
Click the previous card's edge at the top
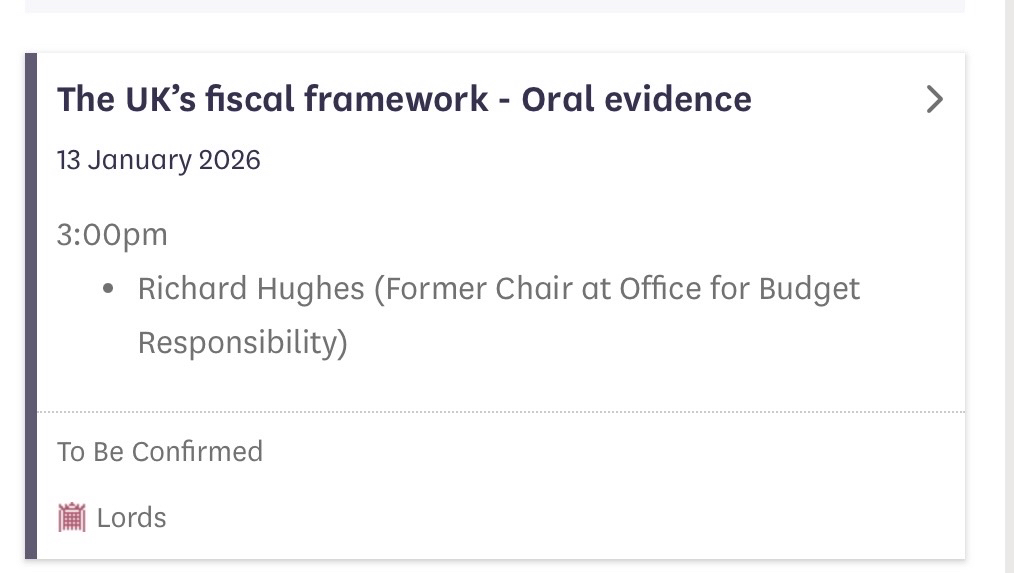click(495, 6)
